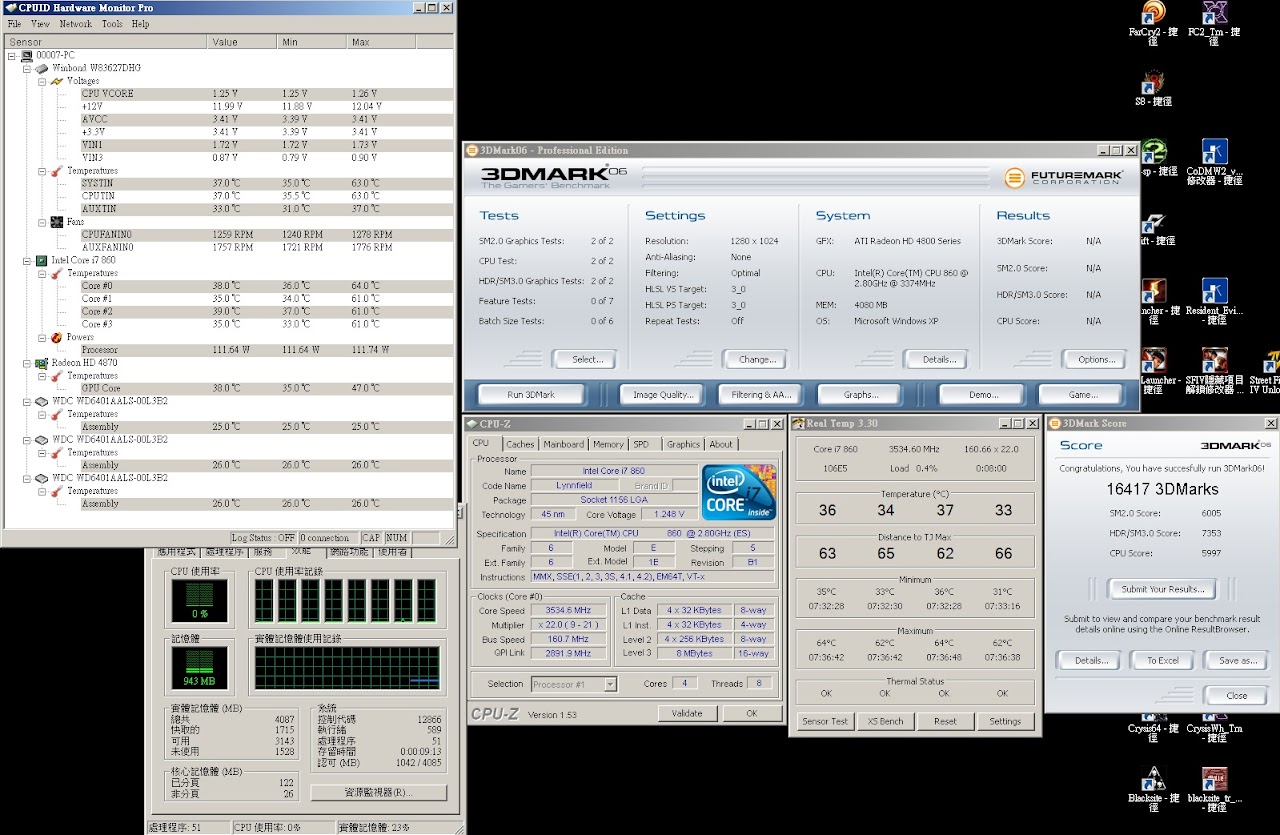Click the CPU-Z title bar icon
The image size is (1280, 835).
tap(472, 424)
